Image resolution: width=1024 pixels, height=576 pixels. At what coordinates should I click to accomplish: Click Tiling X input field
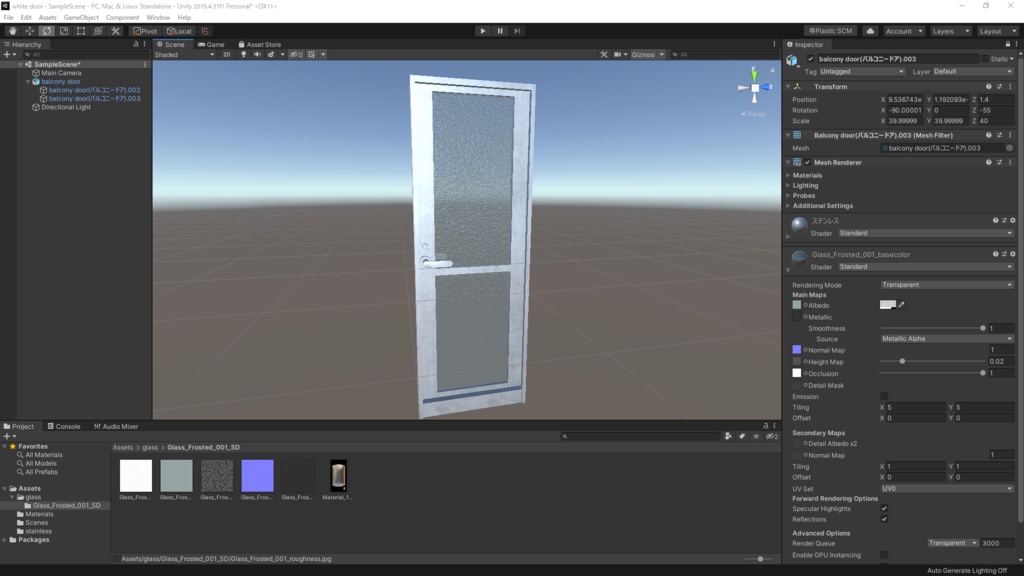point(915,408)
